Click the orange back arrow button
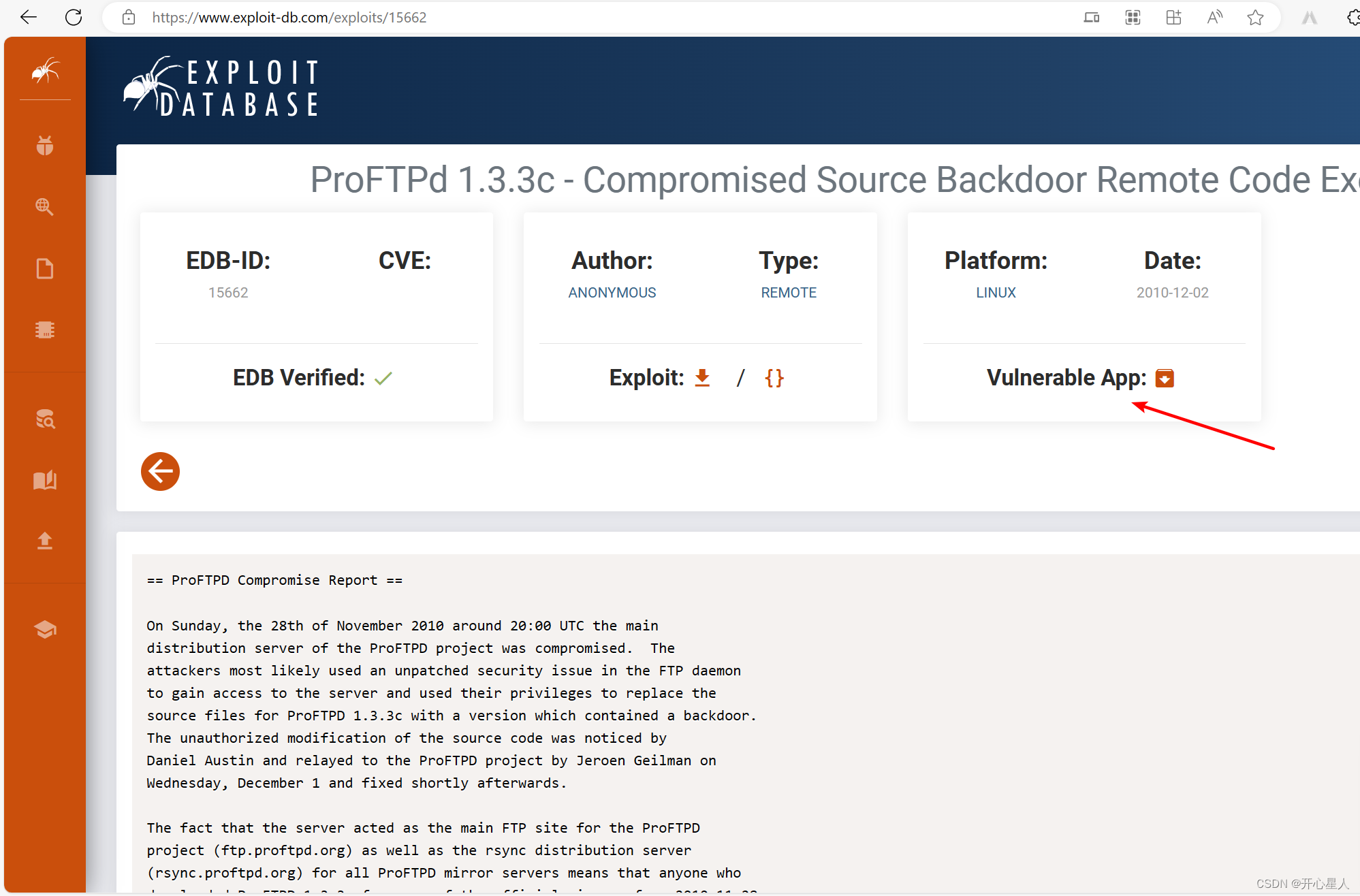1360x896 pixels. point(160,471)
